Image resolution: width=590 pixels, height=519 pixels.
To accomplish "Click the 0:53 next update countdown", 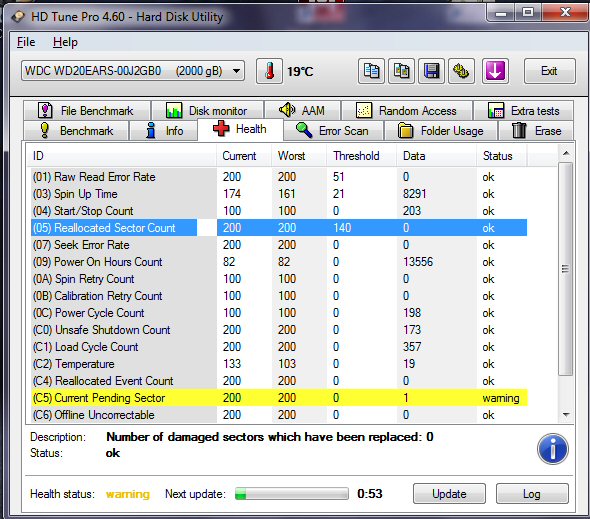I will click(370, 493).
